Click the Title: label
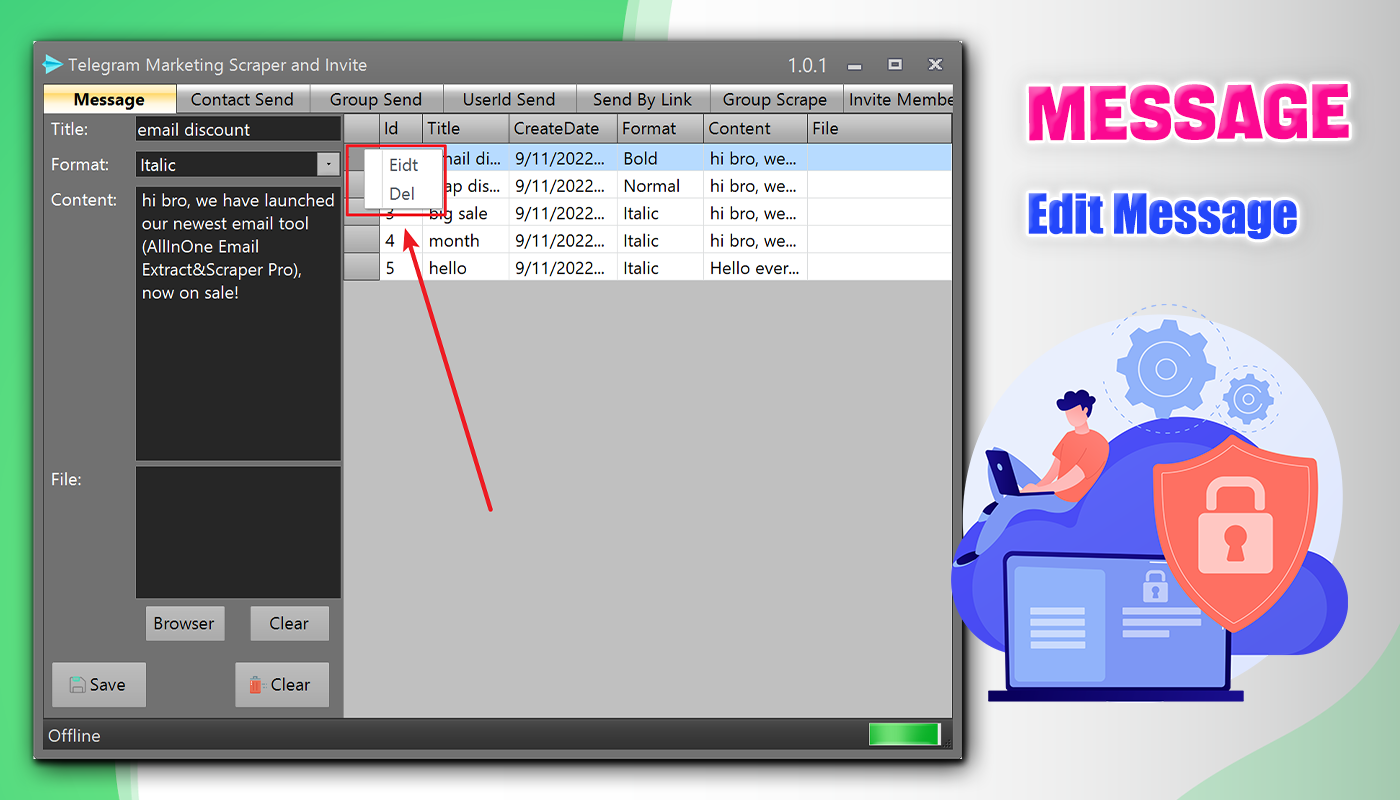1400x800 pixels. click(x=70, y=129)
